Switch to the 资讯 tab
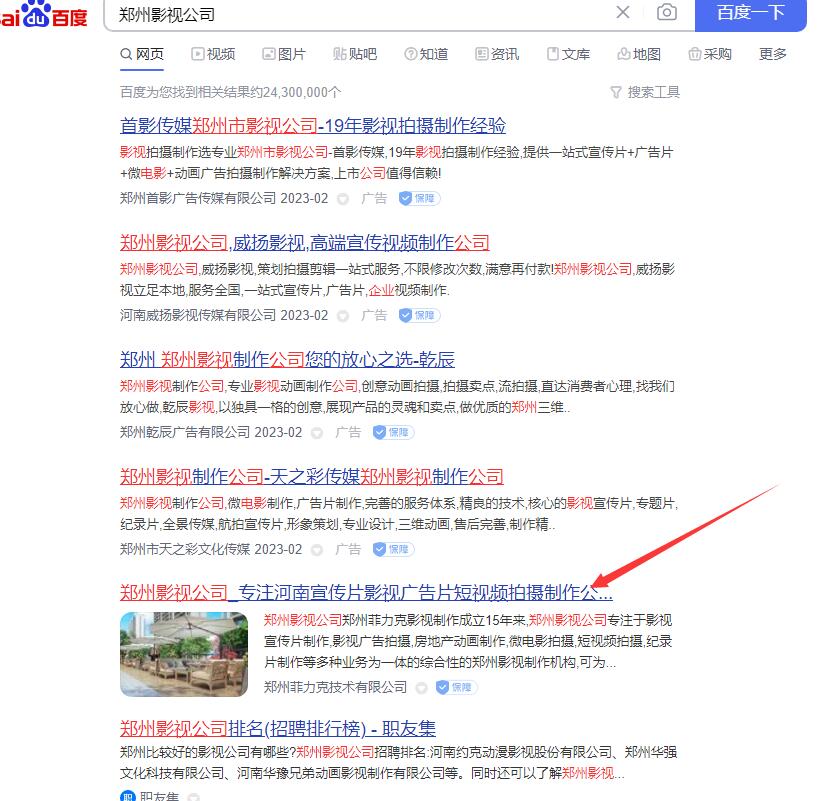The height and width of the screenshot is (801, 828). click(497, 54)
